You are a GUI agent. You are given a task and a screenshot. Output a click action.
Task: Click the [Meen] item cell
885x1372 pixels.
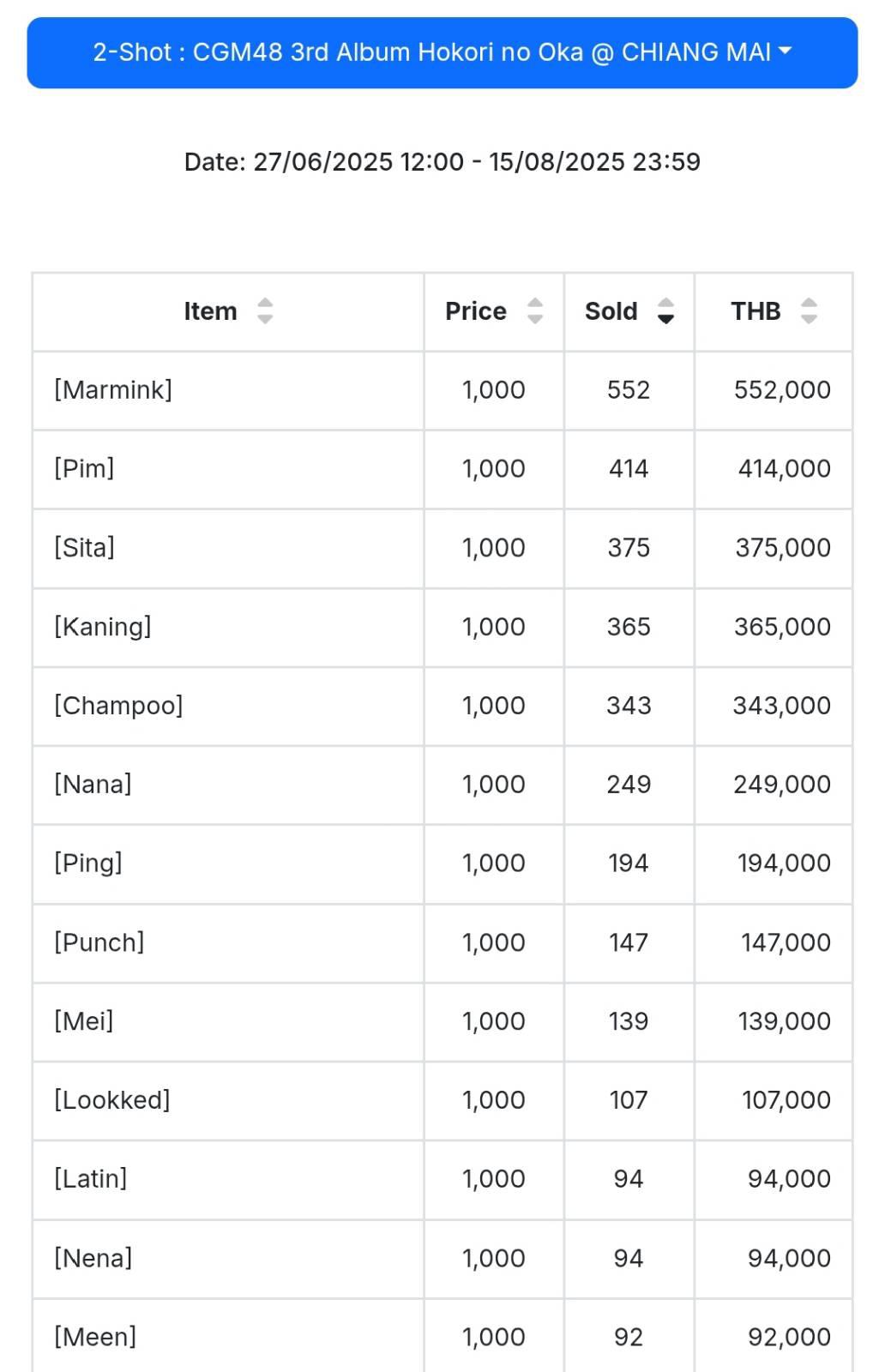[228, 1337]
